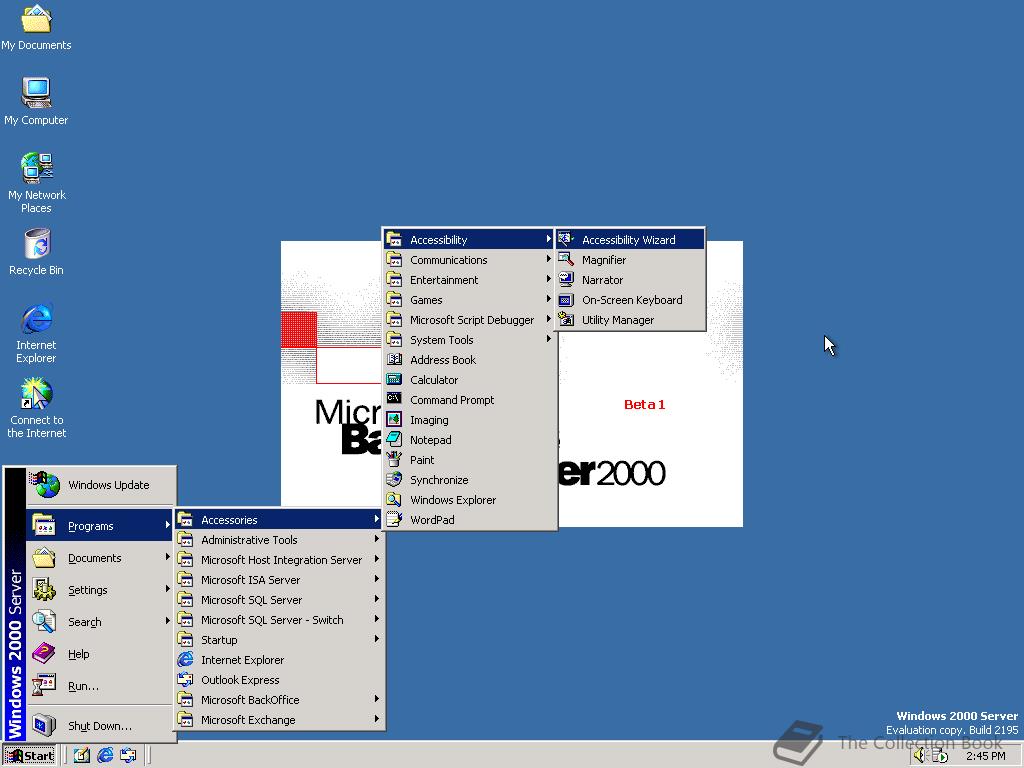This screenshot has width=1024, height=768.
Task: Launch Accessibility Wizard
Action: (x=630, y=240)
